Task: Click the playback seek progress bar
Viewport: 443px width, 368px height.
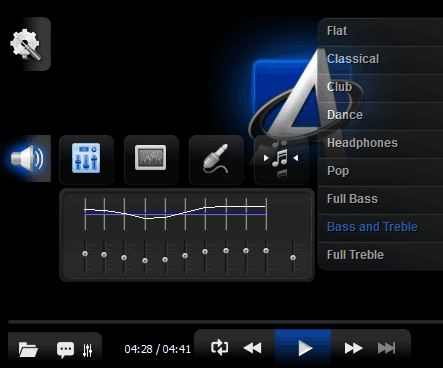Action: coord(226,322)
